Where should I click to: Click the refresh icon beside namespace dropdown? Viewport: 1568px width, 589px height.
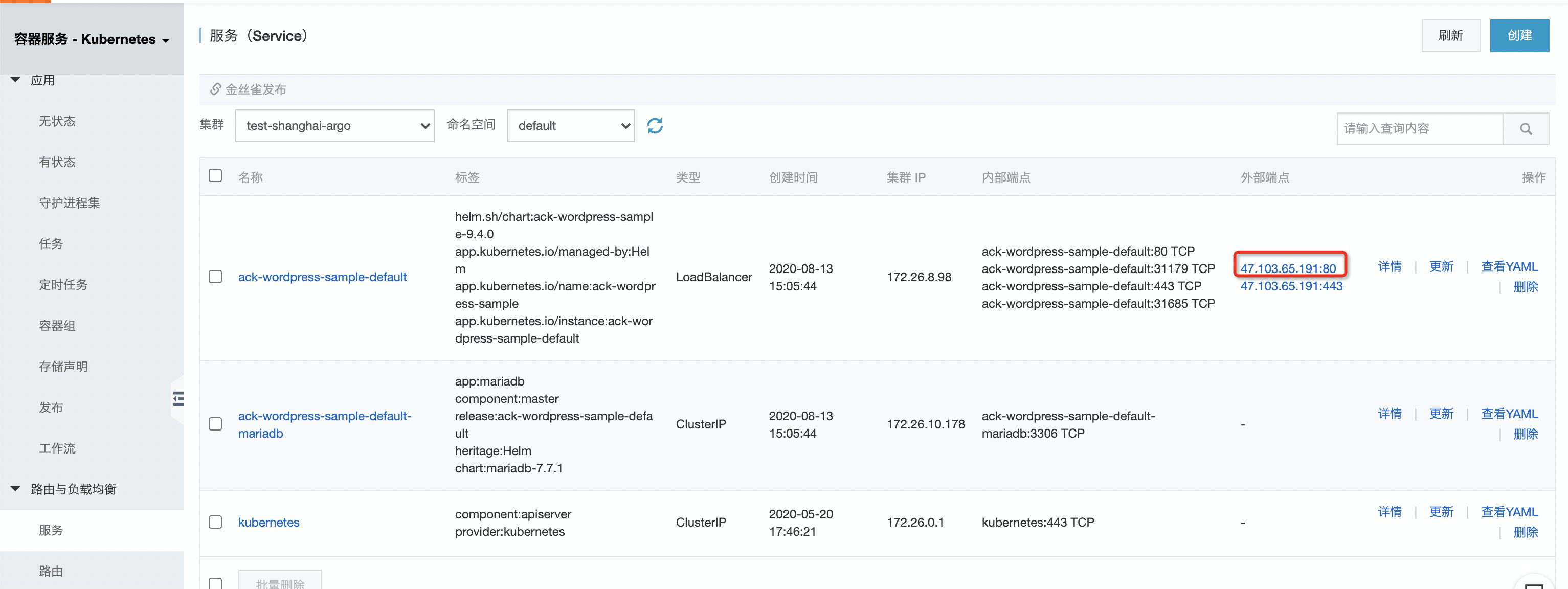pyautogui.click(x=654, y=126)
